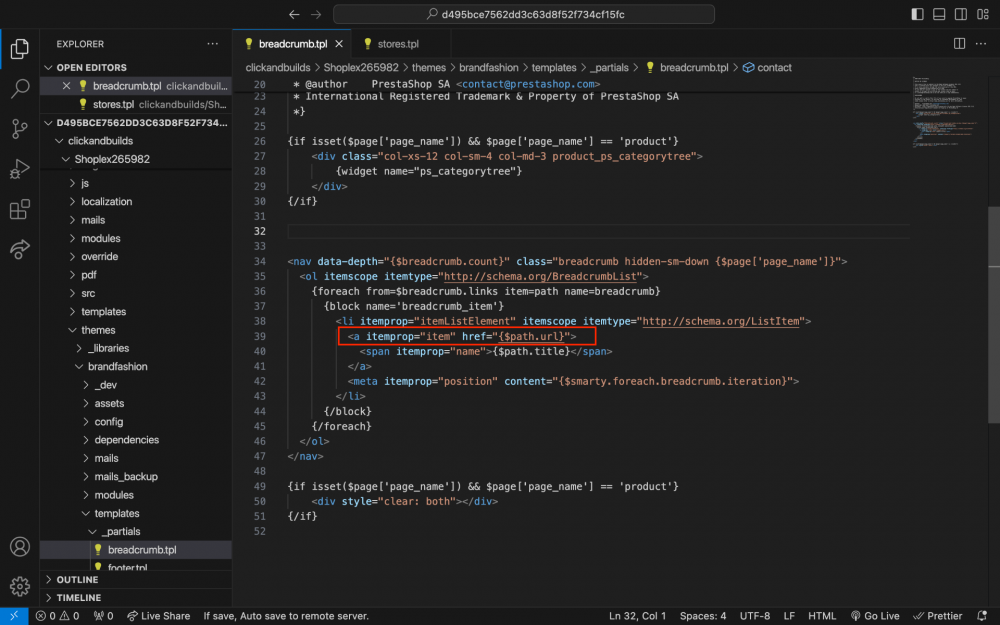This screenshot has width=1000, height=625.
Task: Open the split editor icon top right
Action: [x=959, y=44]
